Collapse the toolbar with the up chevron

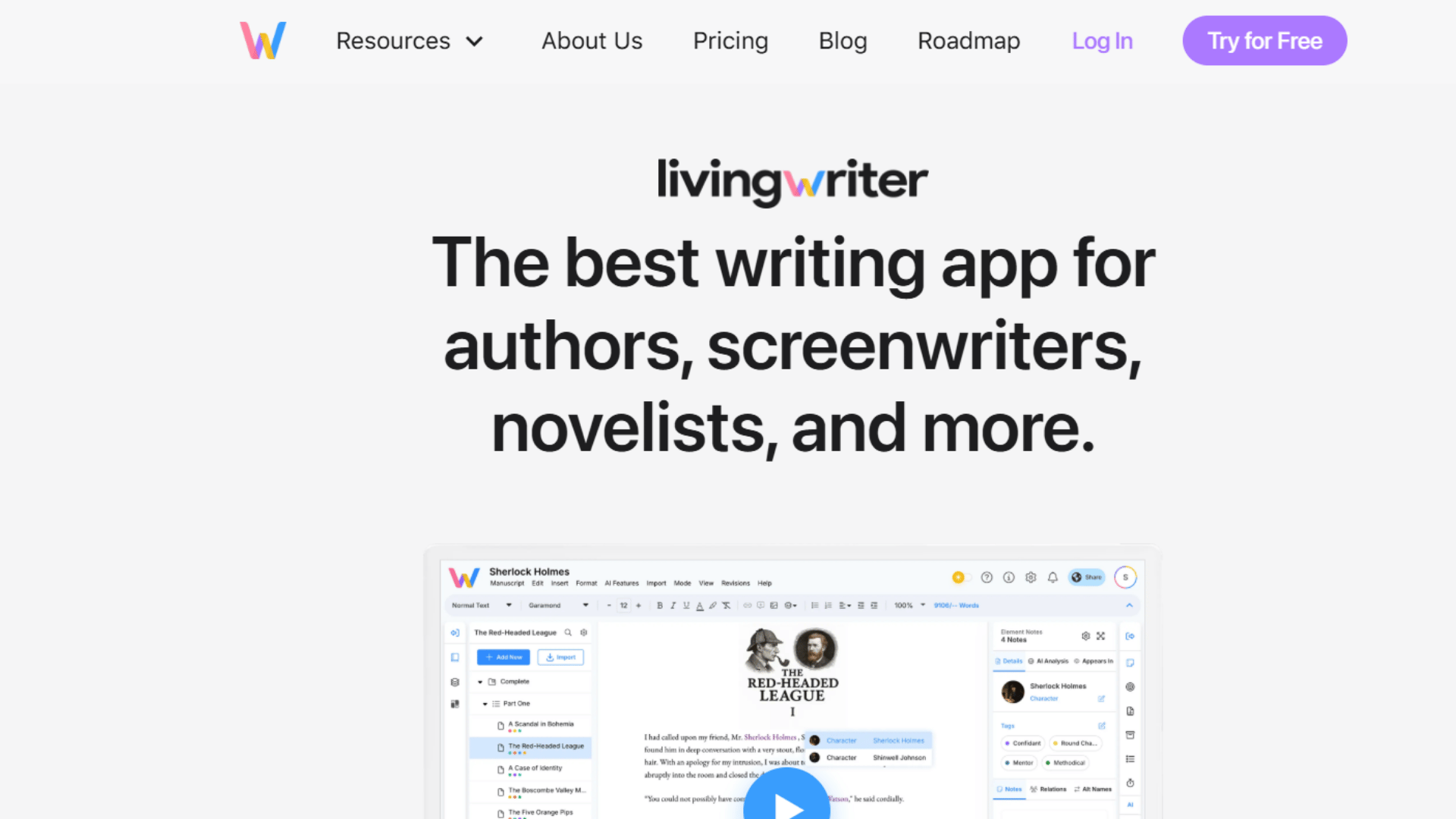pyautogui.click(x=1129, y=605)
